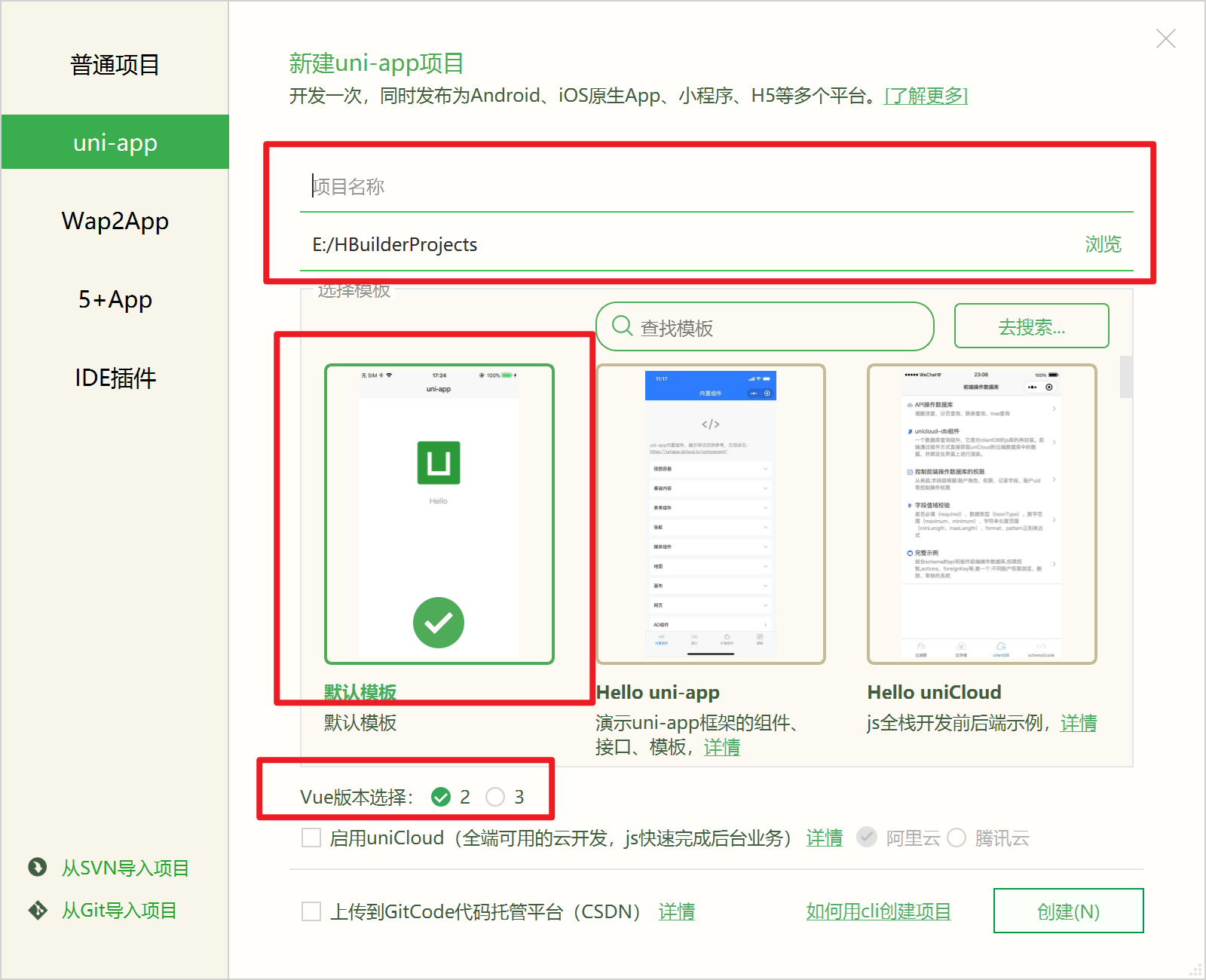Select the 默认模板 template thumbnail
Screen dimensions: 1206x980
439,514
